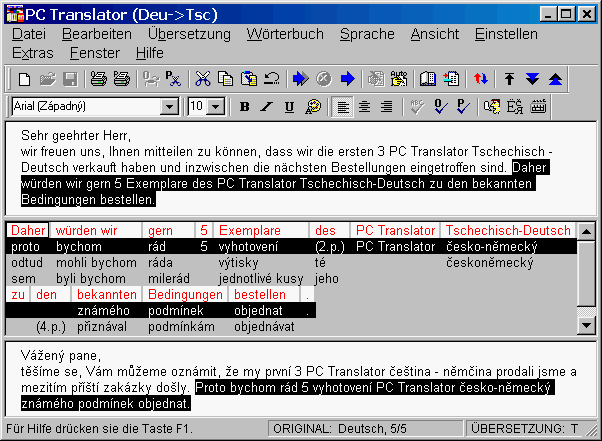
Task: Swap languages with the red-blue arrows icon
Action: click(480, 79)
